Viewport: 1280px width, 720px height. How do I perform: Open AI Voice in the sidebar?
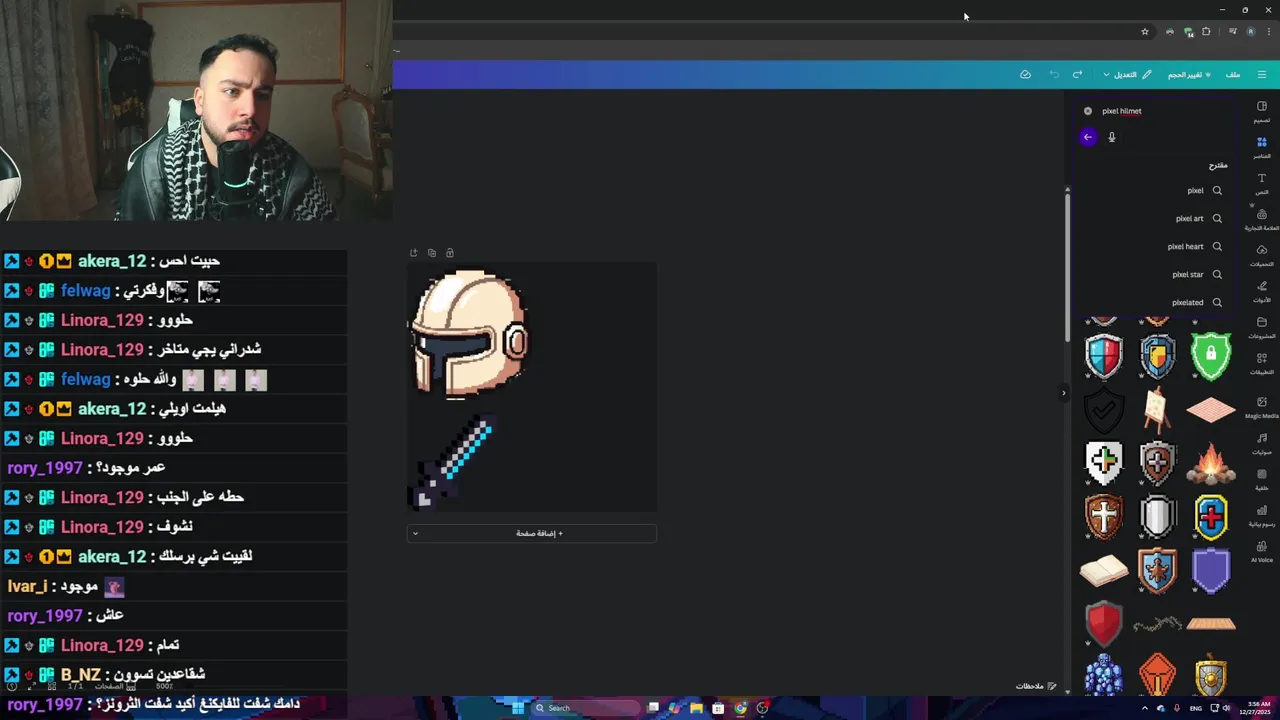(1262, 551)
